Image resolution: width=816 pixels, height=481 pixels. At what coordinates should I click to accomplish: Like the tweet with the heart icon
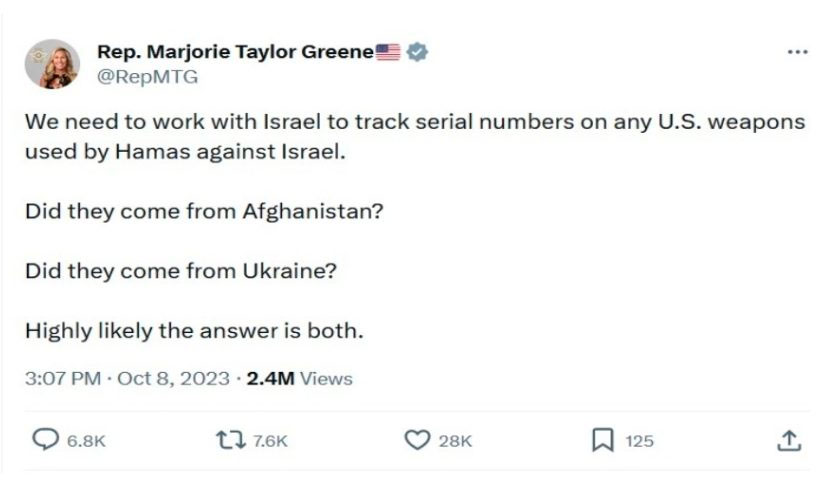(417, 440)
